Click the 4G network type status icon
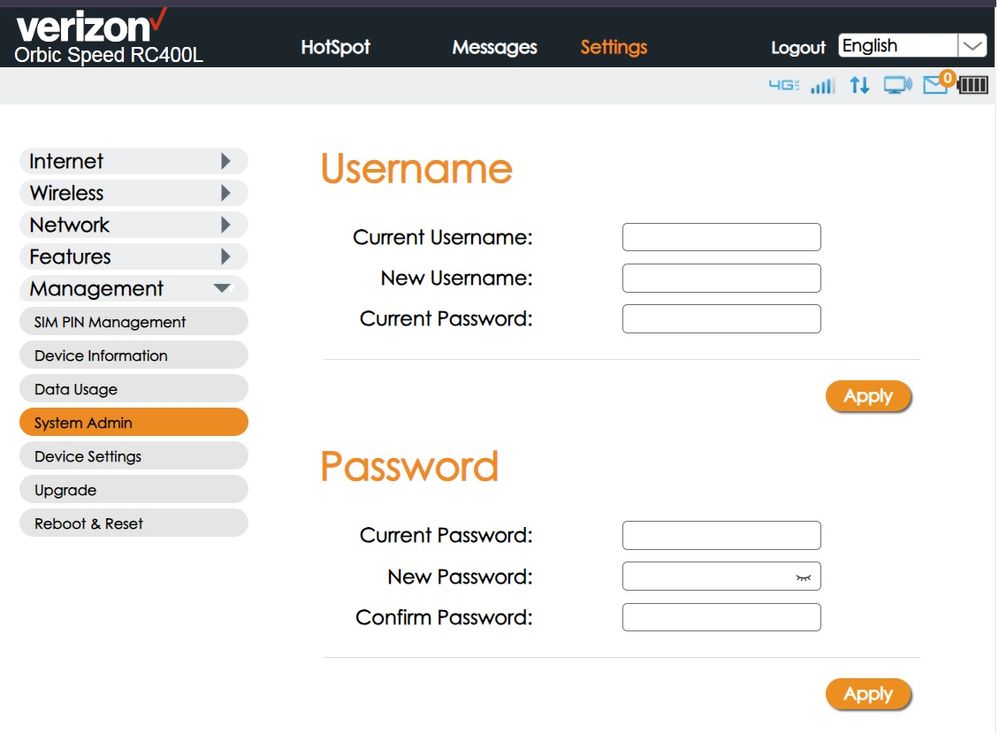 [x=783, y=85]
